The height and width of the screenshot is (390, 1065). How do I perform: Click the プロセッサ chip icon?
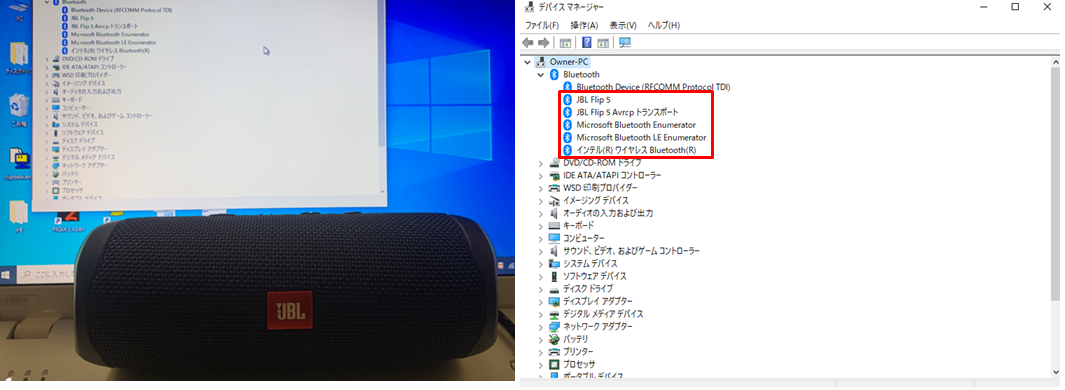pyautogui.click(x=554, y=364)
